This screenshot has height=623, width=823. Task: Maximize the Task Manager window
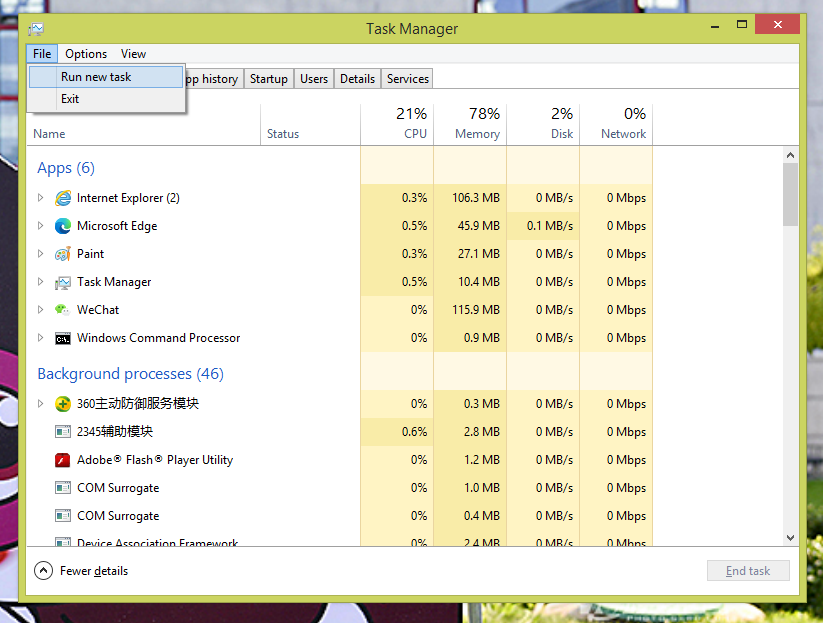[x=742, y=25]
